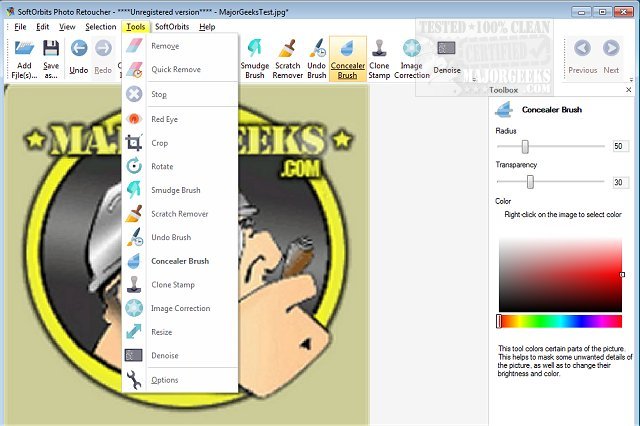
Task: Choose Undo Brush in the Tools menu
Action: tap(180, 237)
